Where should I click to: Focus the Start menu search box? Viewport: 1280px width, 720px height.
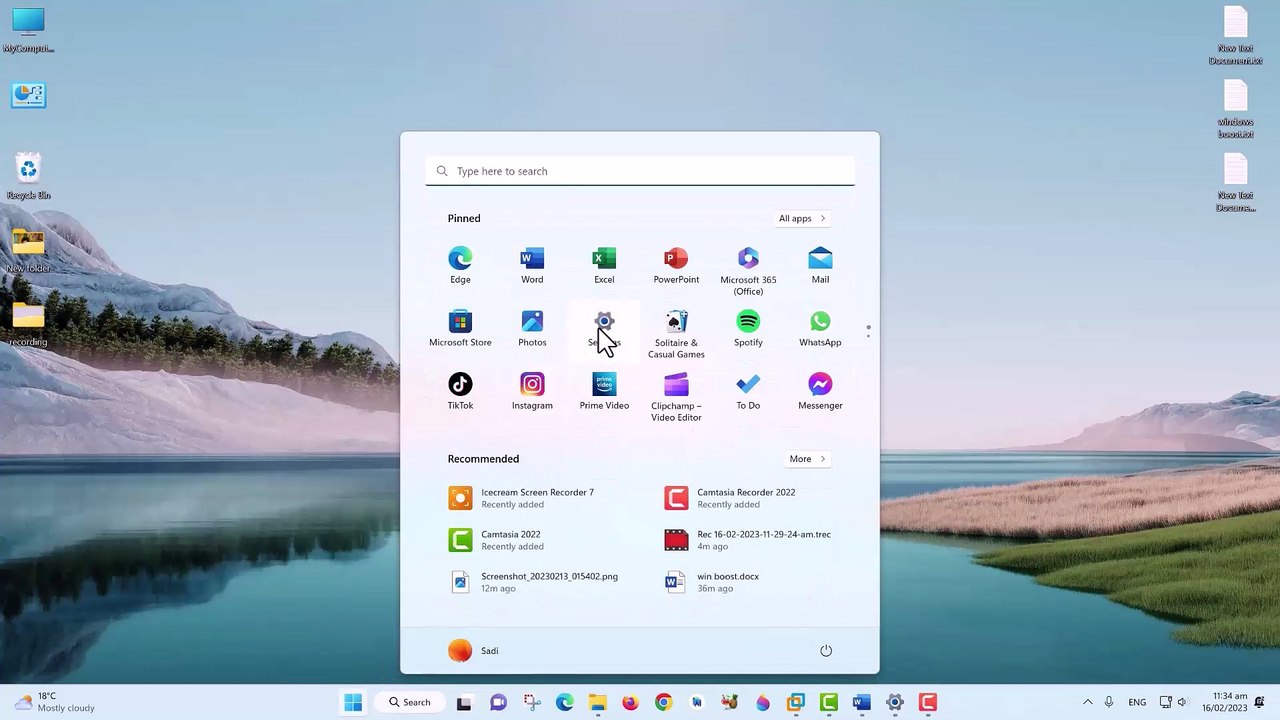tap(640, 171)
